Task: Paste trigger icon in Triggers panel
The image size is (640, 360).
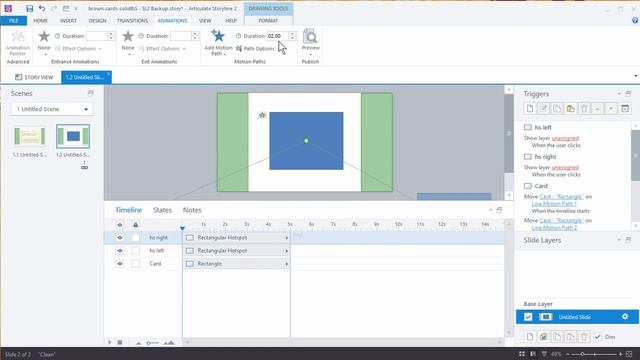Action: (571, 109)
